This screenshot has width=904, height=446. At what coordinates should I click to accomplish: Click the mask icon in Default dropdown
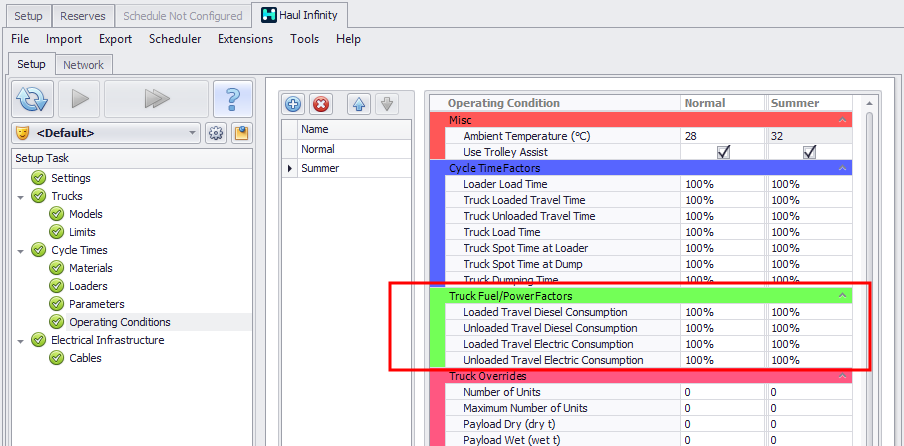[x=22, y=133]
